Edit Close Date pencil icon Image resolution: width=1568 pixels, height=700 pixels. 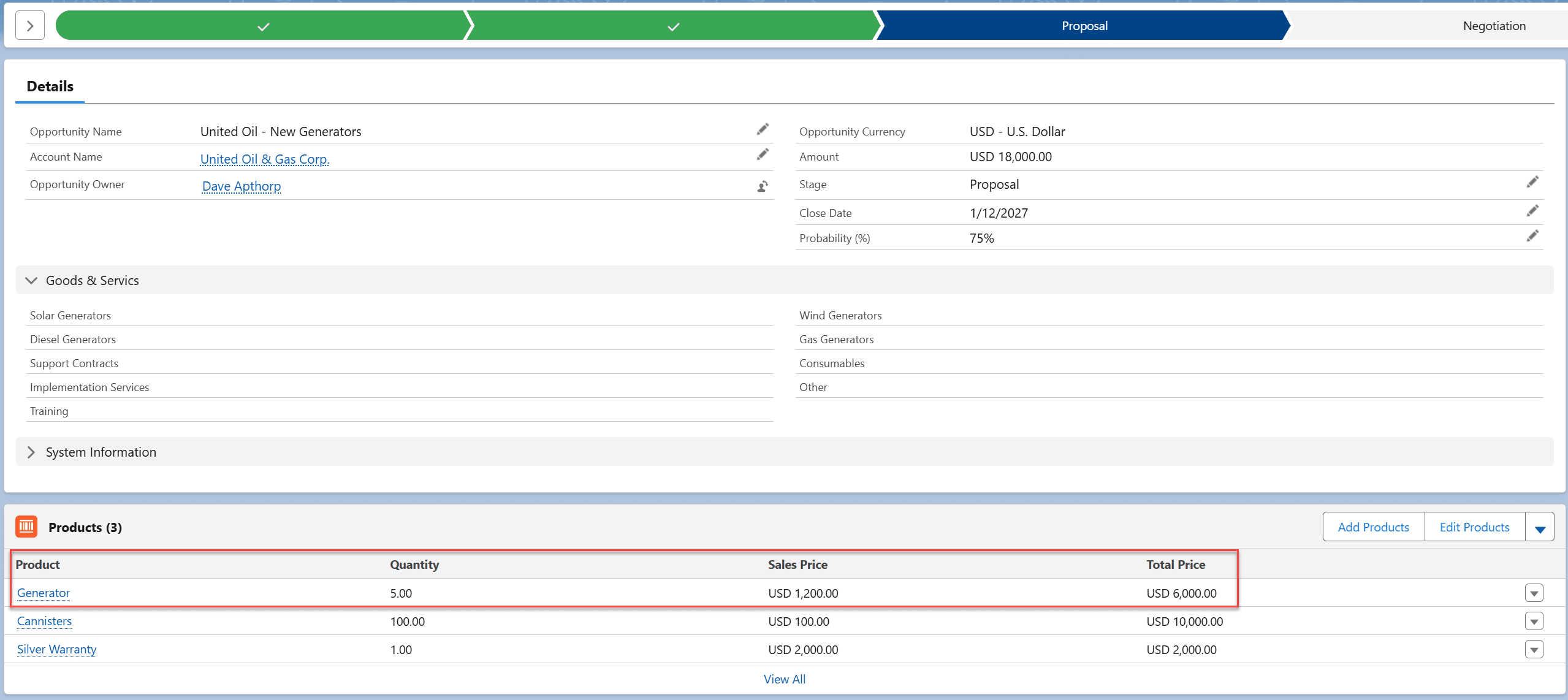point(1532,211)
